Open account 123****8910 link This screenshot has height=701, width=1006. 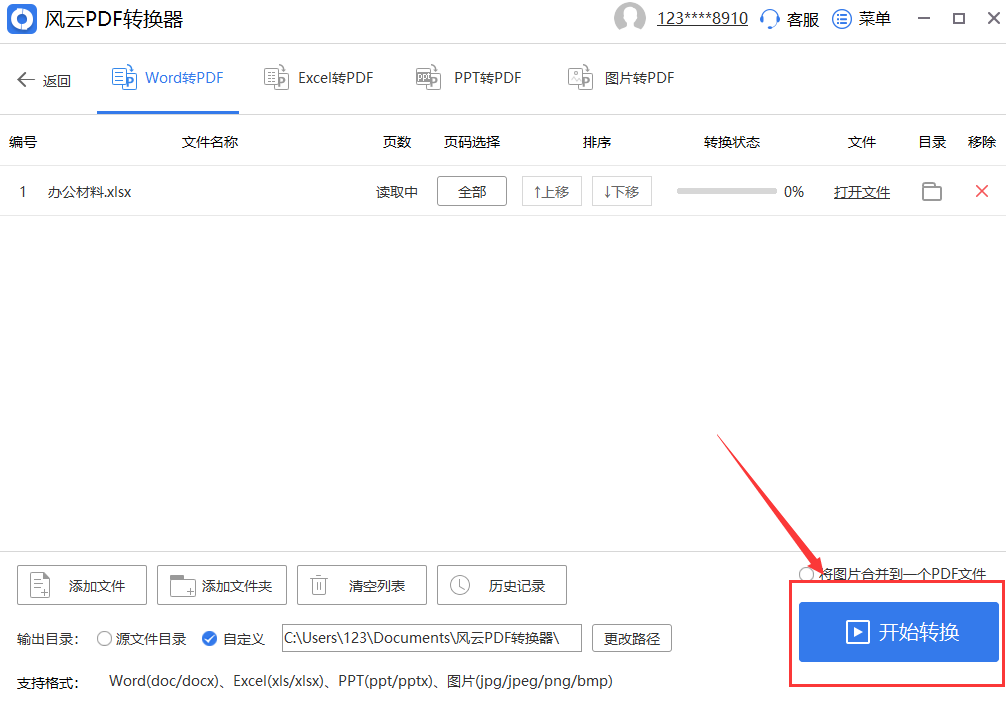coord(702,19)
